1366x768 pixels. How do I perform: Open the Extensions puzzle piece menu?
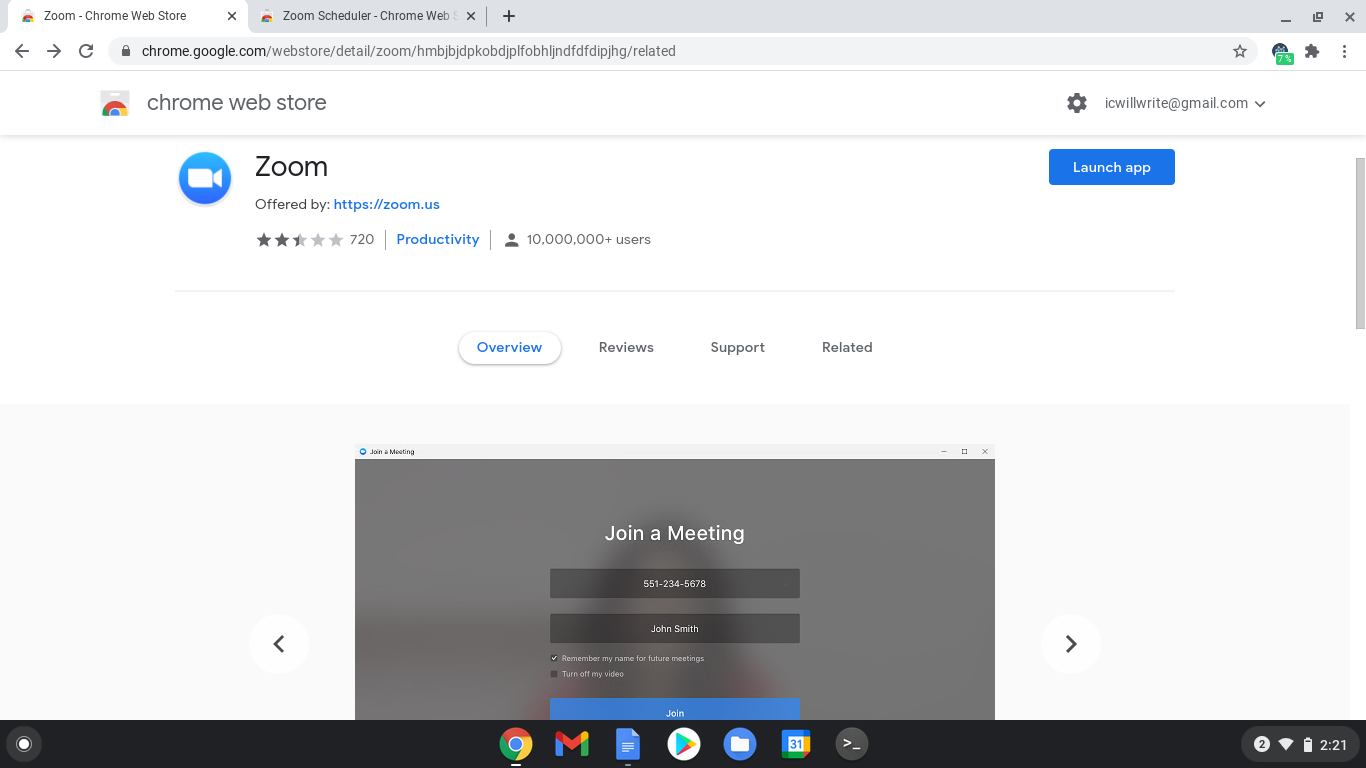point(1312,51)
